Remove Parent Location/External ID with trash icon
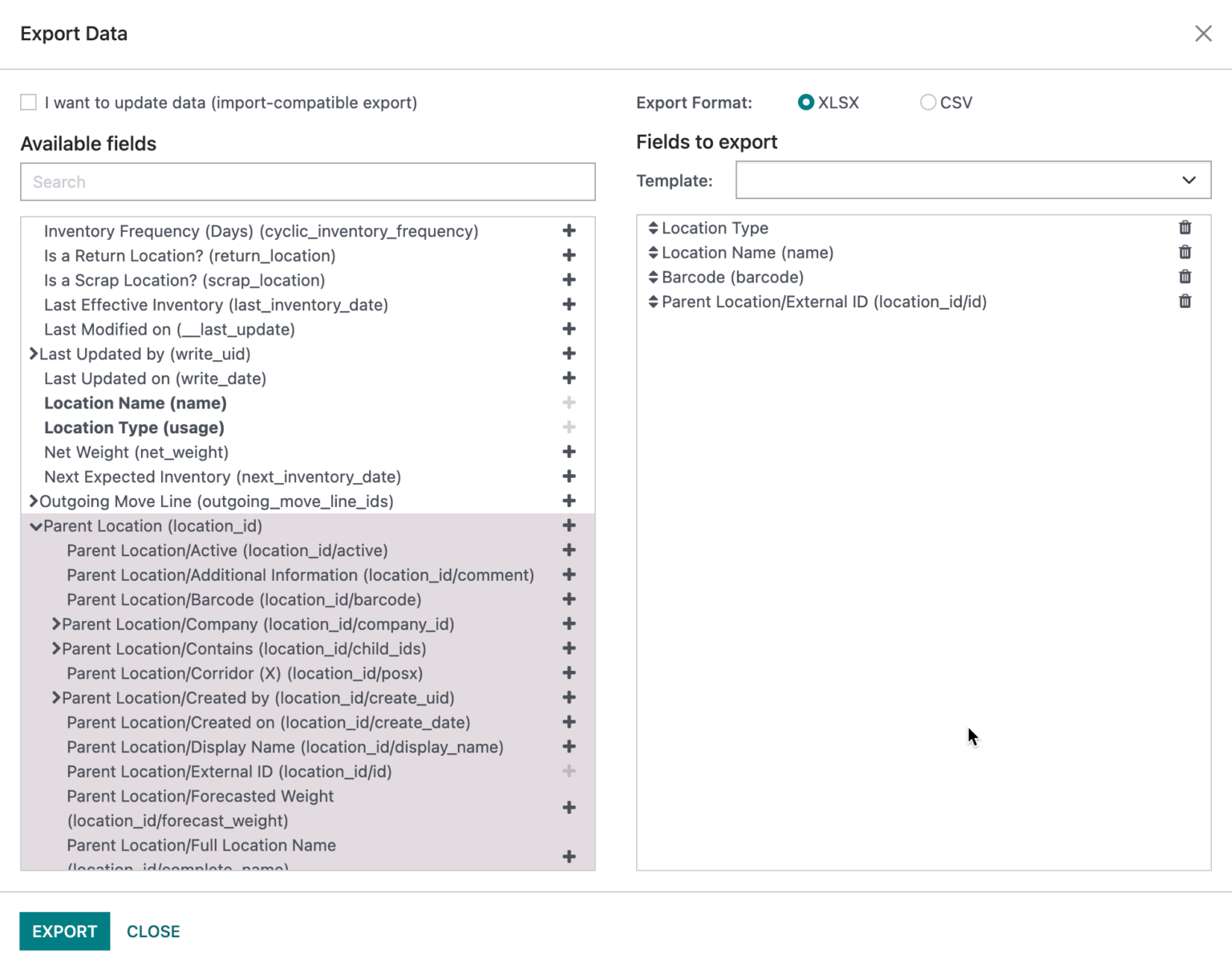The width and height of the screenshot is (1232, 970). pos(1185,301)
